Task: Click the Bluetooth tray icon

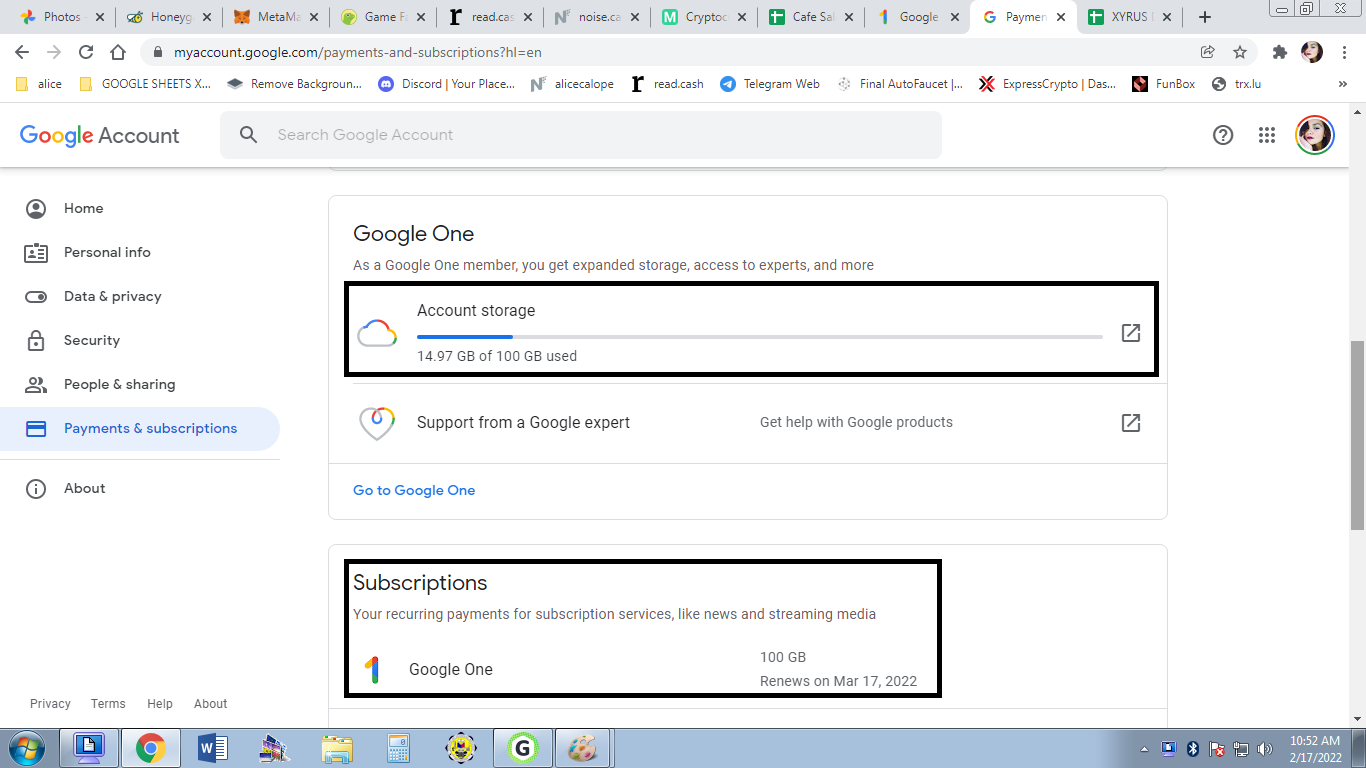Action: click(1192, 749)
